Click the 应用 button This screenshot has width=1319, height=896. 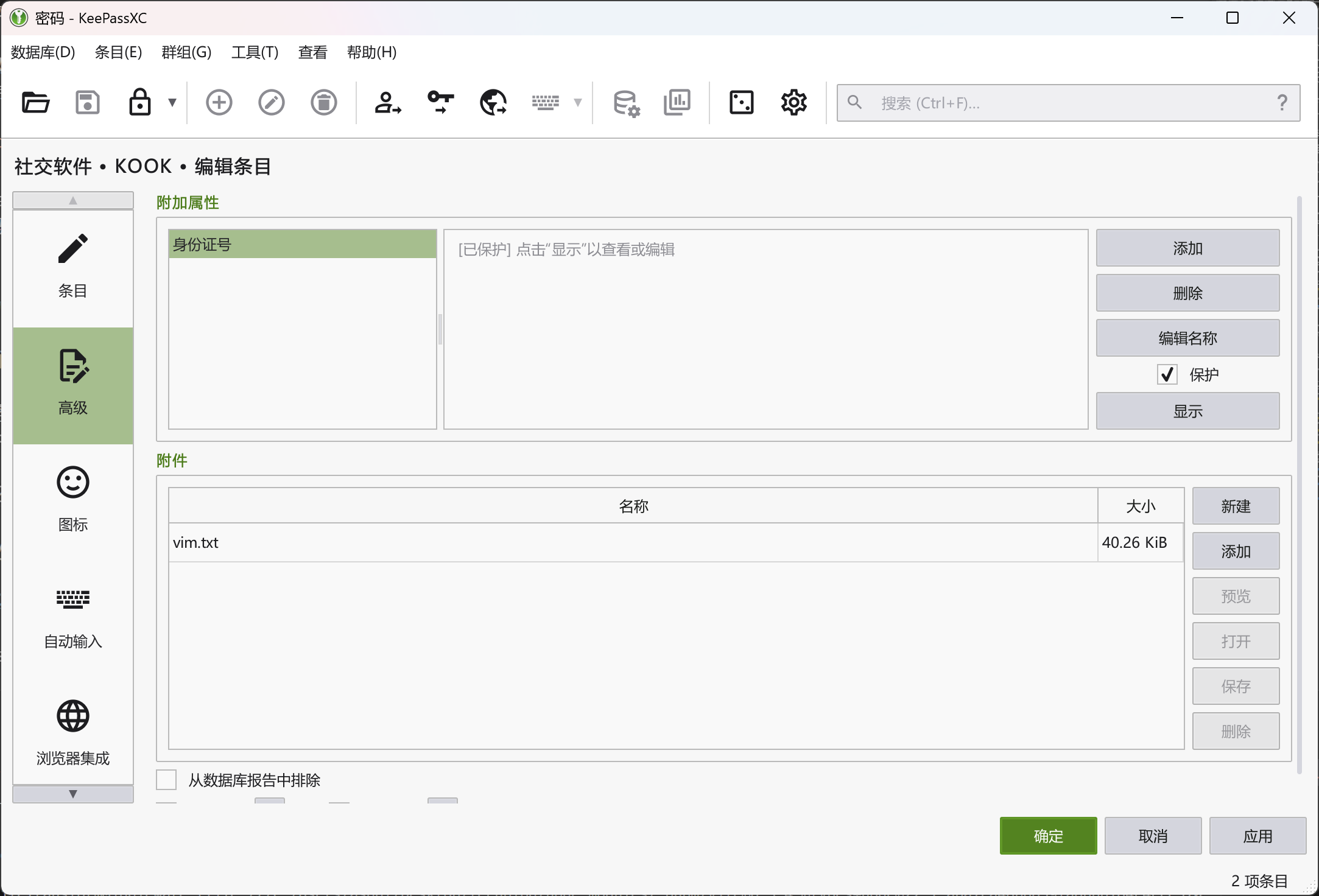coord(1258,836)
